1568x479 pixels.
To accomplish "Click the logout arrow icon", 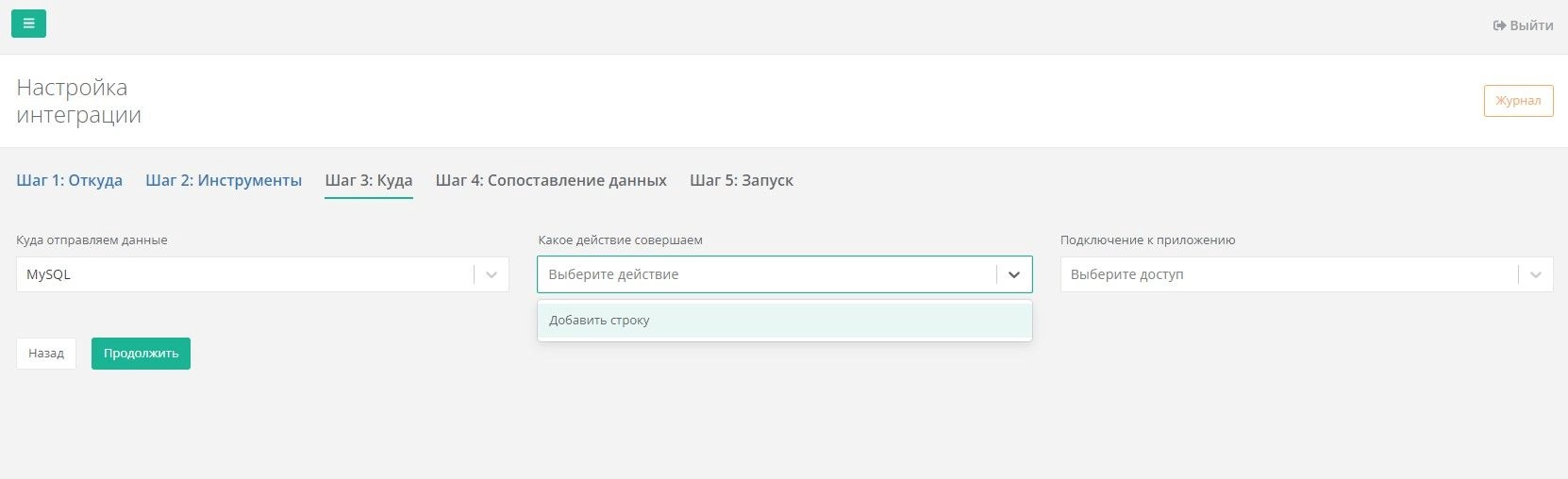I will click(x=1499, y=25).
